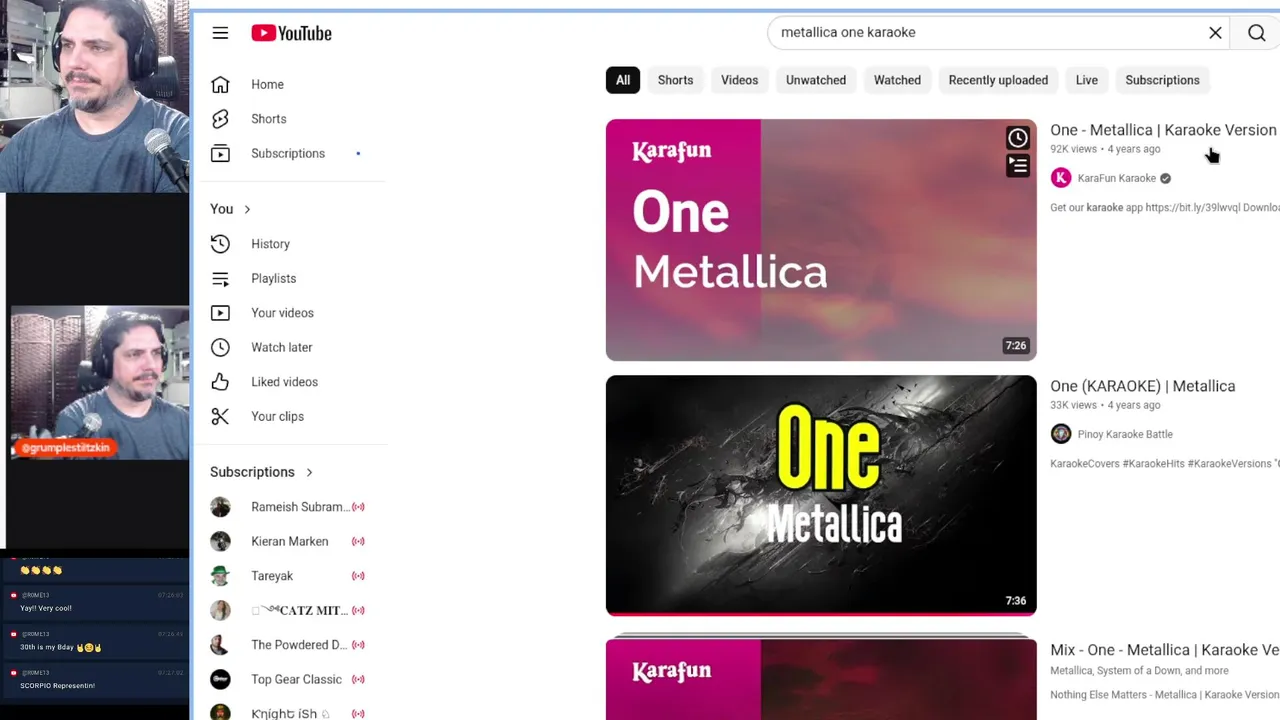Expand the You section chevron

tap(247, 209)
